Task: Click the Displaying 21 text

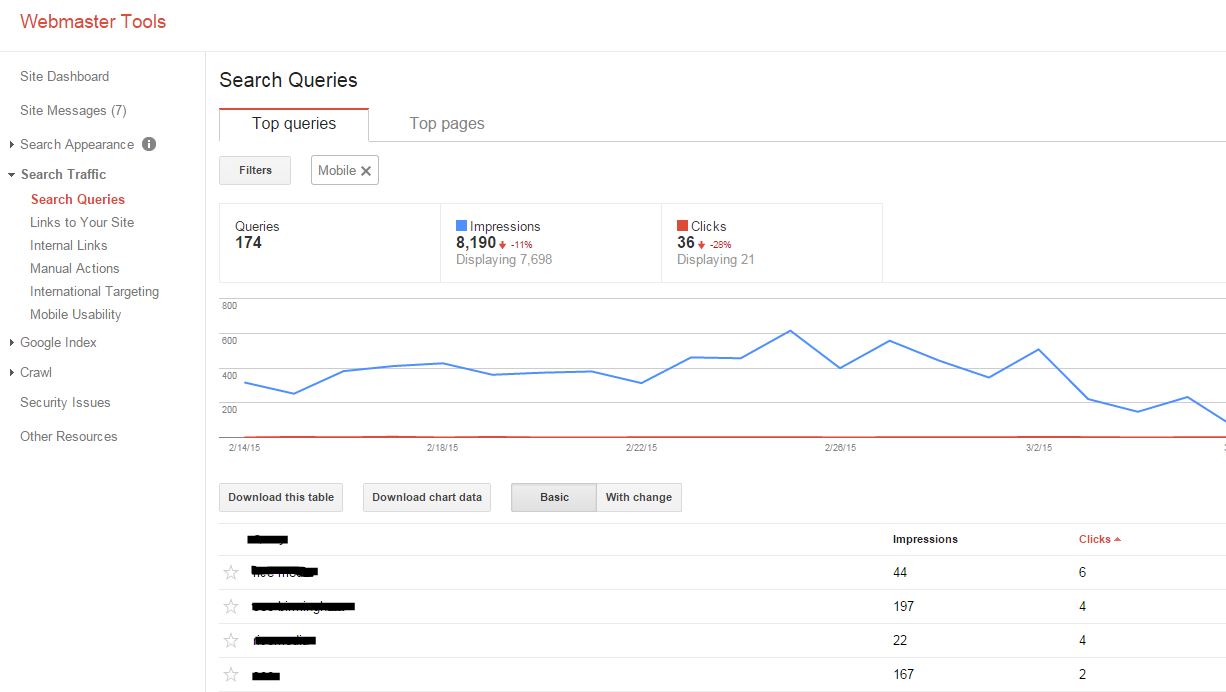Action: click(x=716, y=260)
